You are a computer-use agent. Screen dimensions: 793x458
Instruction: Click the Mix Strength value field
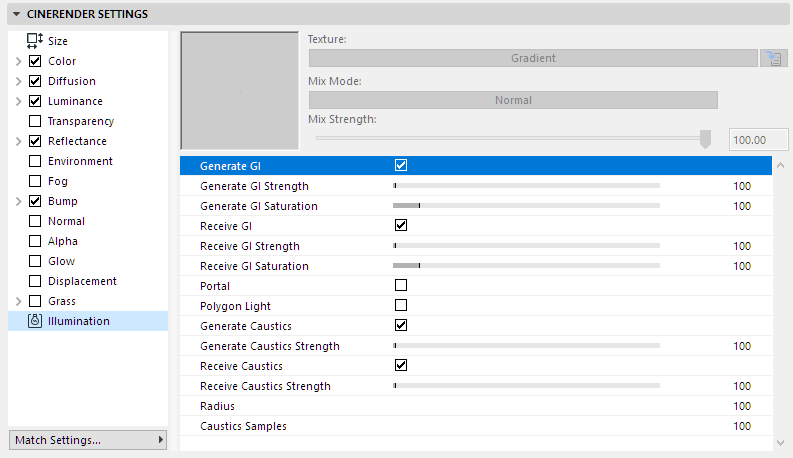[x=758, y=140]
